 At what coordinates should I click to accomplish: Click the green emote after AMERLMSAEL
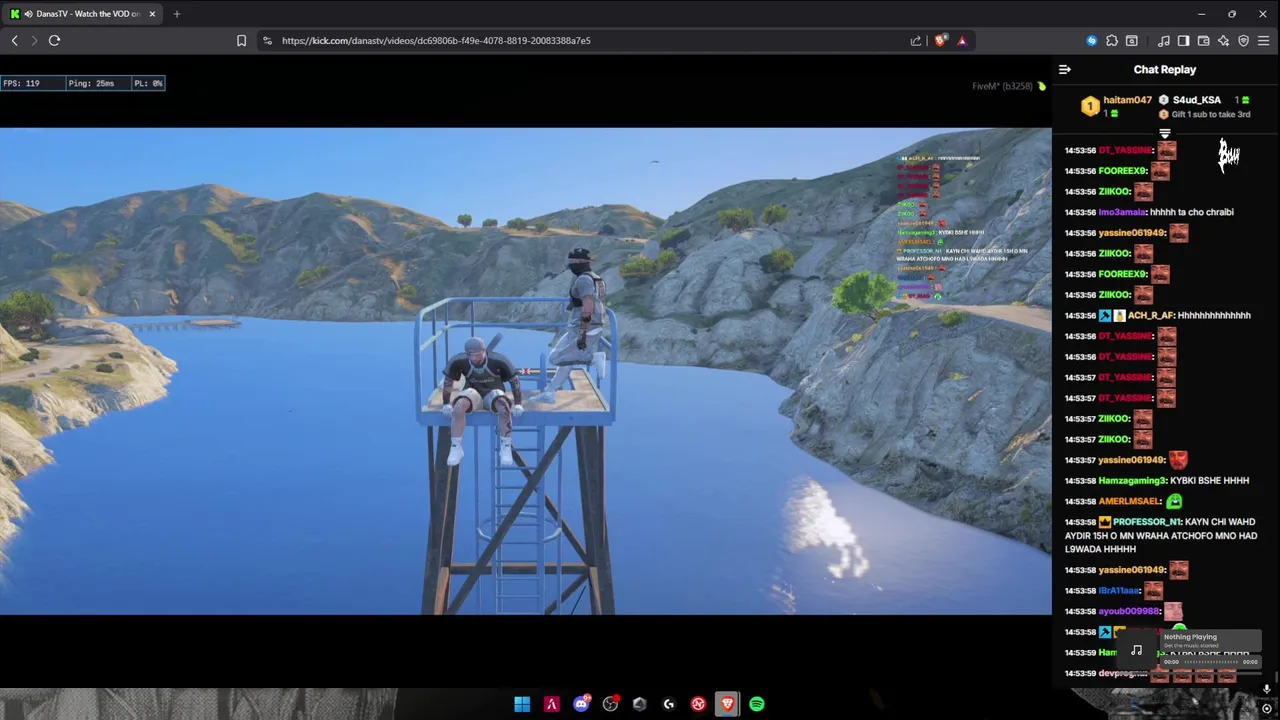pos(1174,501)
